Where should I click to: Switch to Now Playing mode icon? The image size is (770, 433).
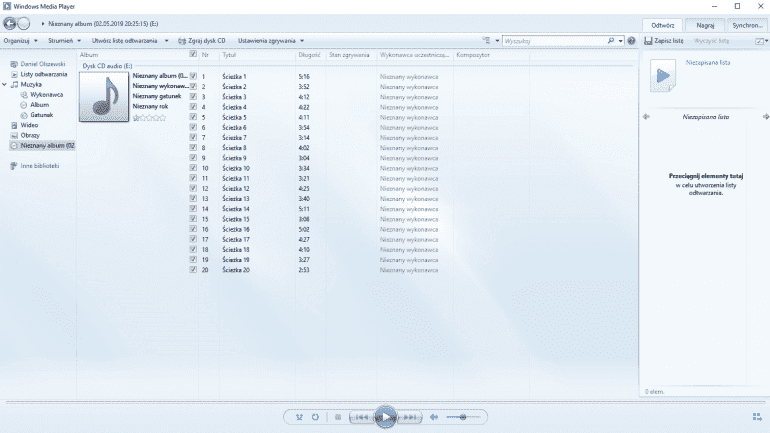point(757,417)
